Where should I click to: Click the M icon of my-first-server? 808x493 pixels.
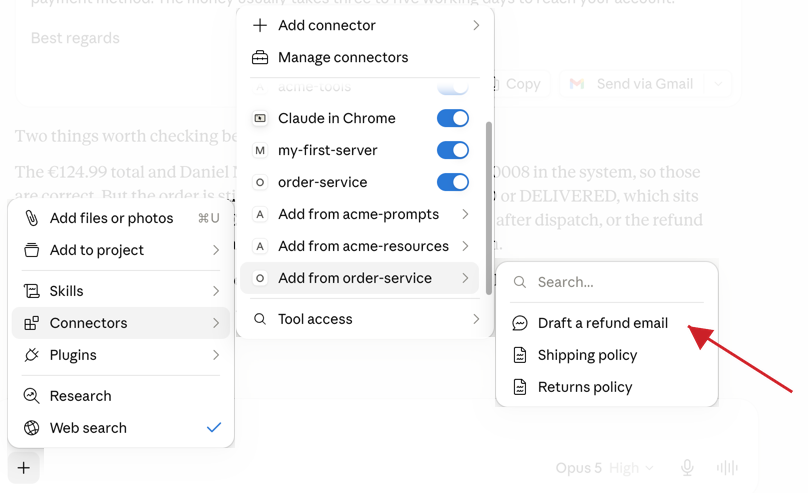(x=260, y=150)
